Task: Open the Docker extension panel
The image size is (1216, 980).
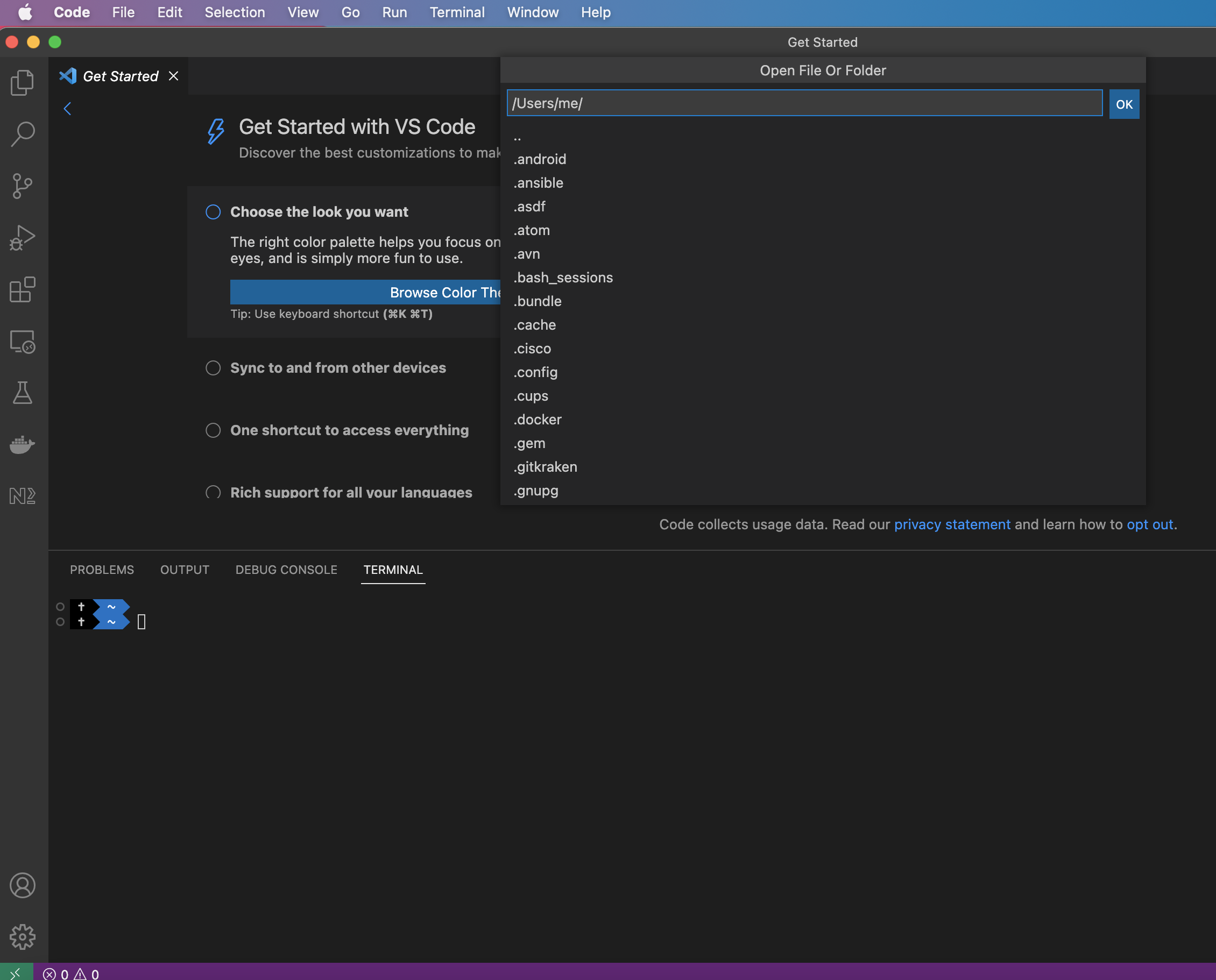Action: coord(22,444)
